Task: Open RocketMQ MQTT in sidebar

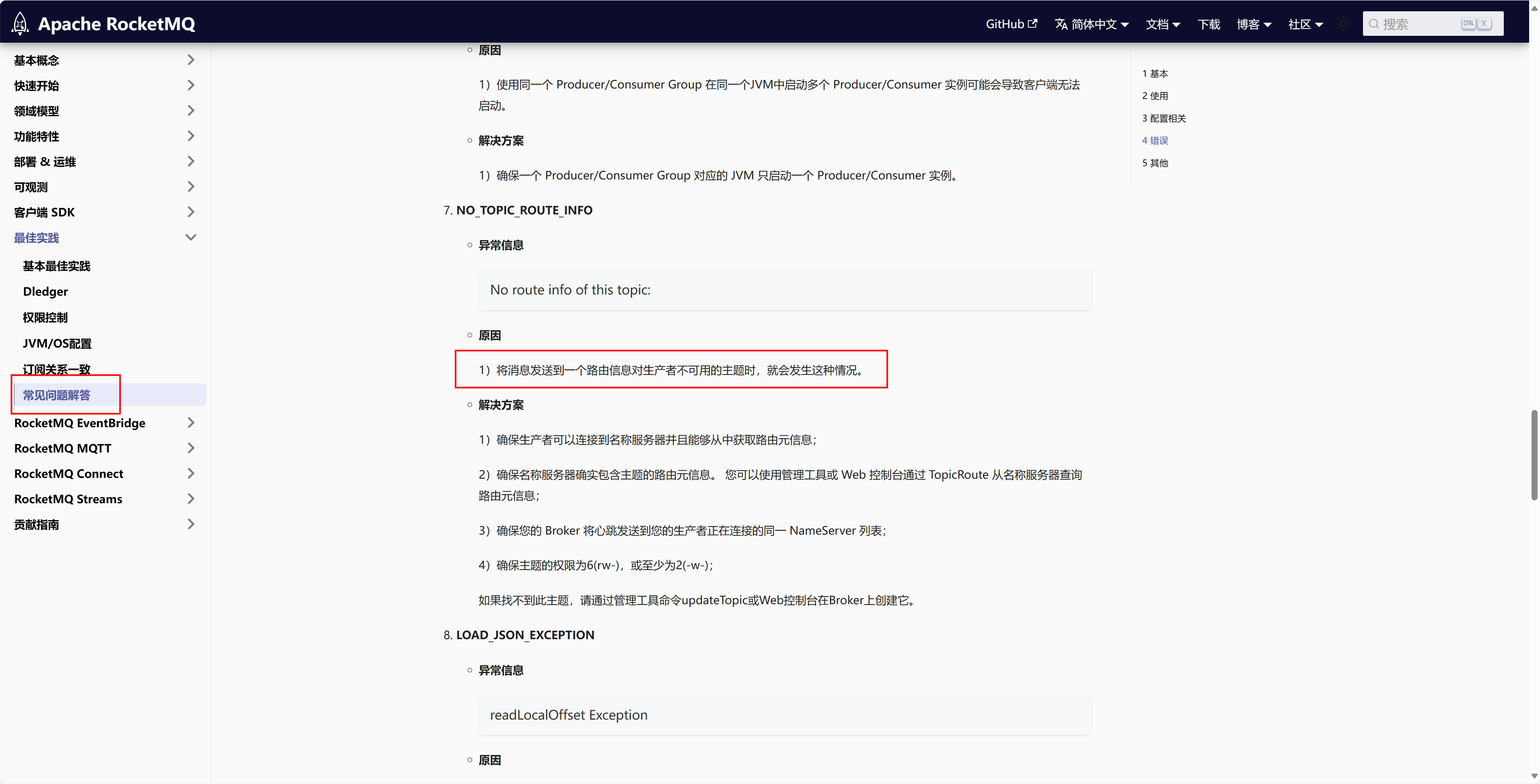Action: click(63, 448)
